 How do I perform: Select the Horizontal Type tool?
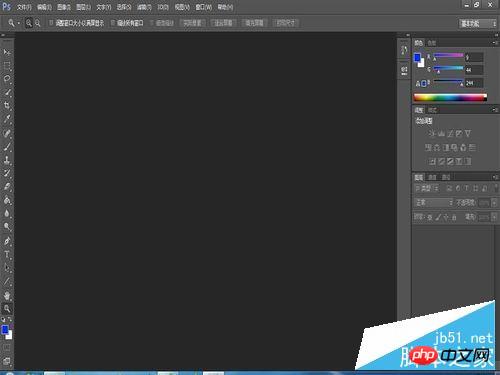tap(7, 255)
